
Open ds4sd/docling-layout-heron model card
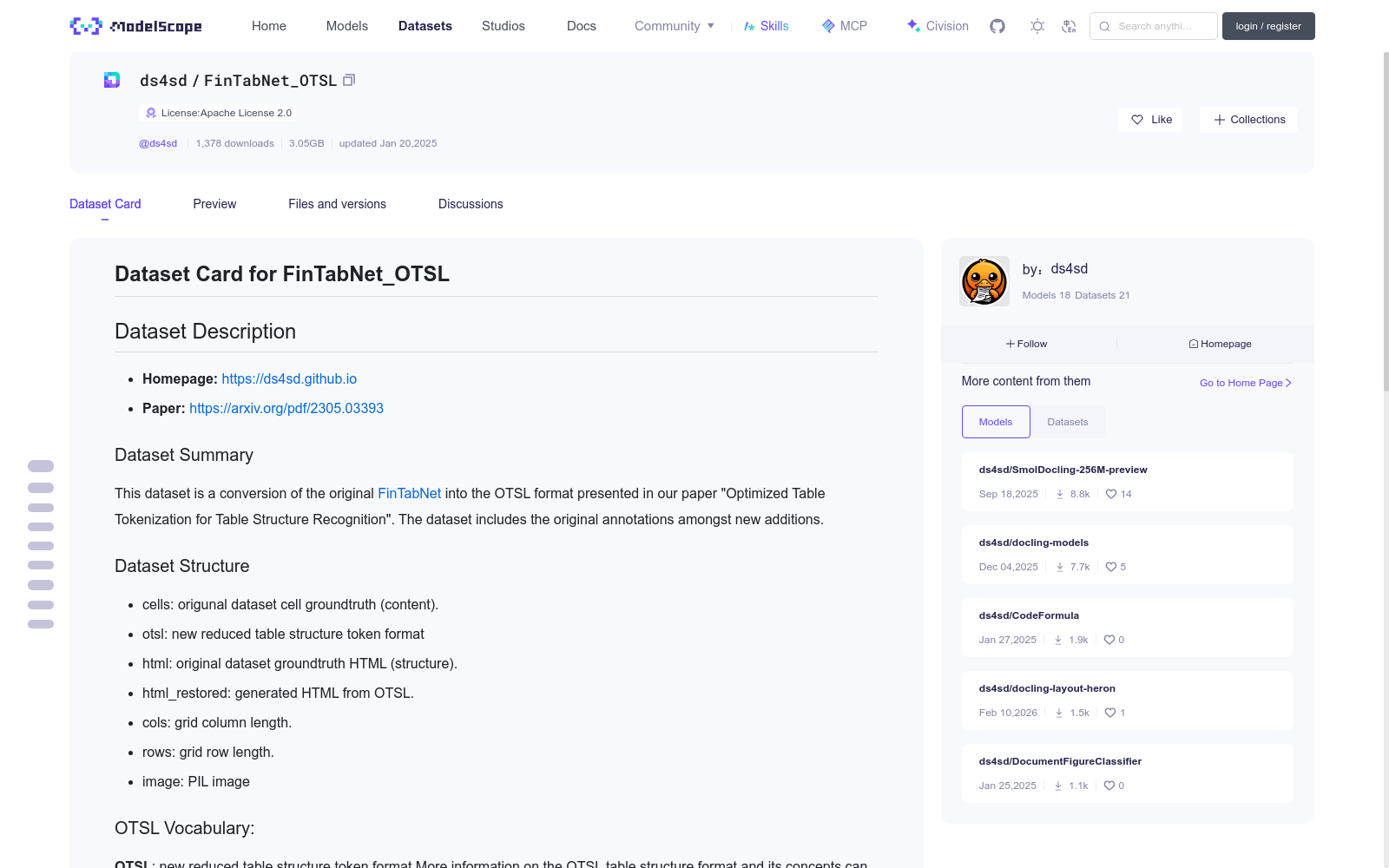point(1128,700)
